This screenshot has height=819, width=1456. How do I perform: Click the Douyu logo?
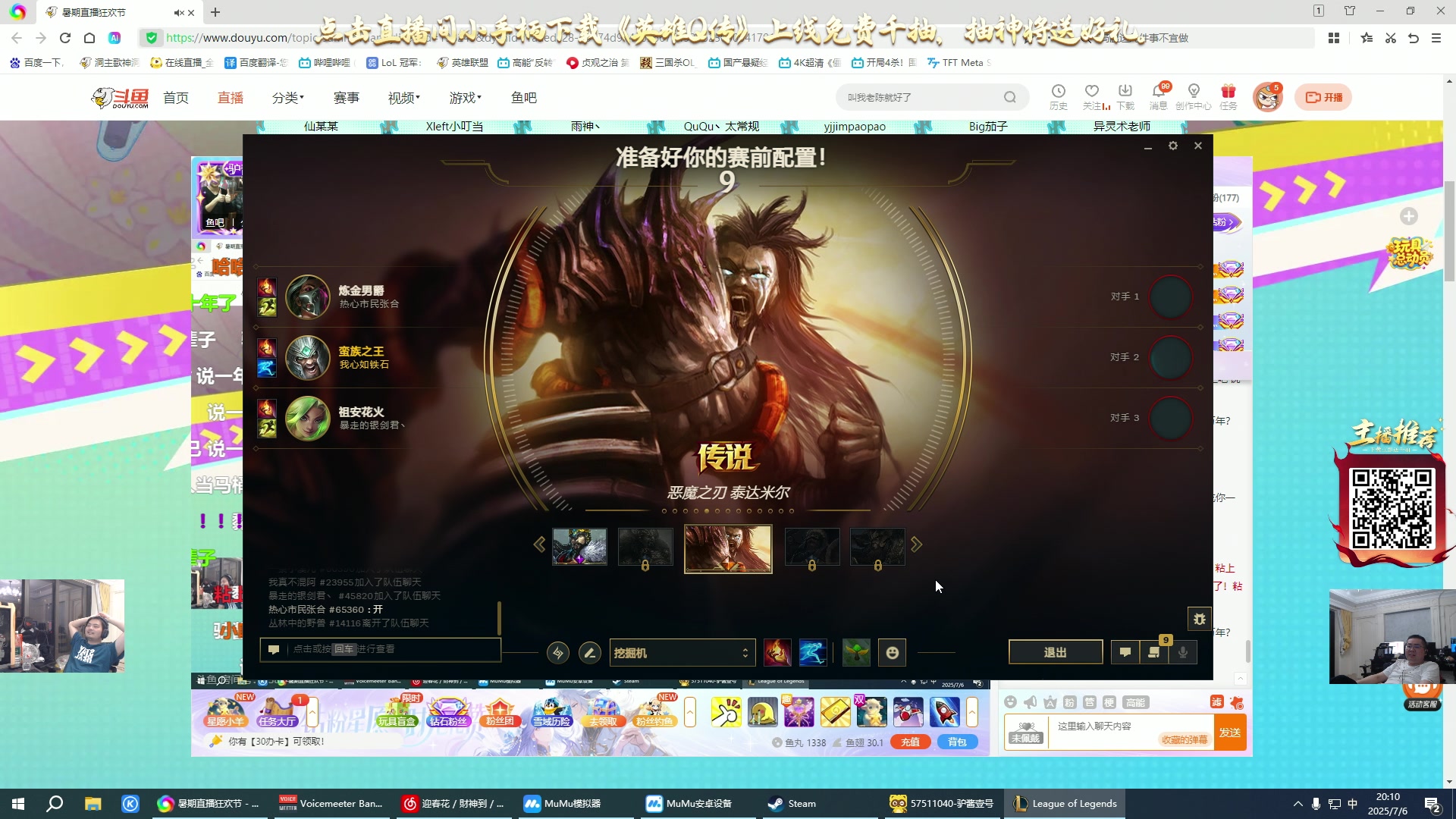pyautogui.click(x=120, y=98)
